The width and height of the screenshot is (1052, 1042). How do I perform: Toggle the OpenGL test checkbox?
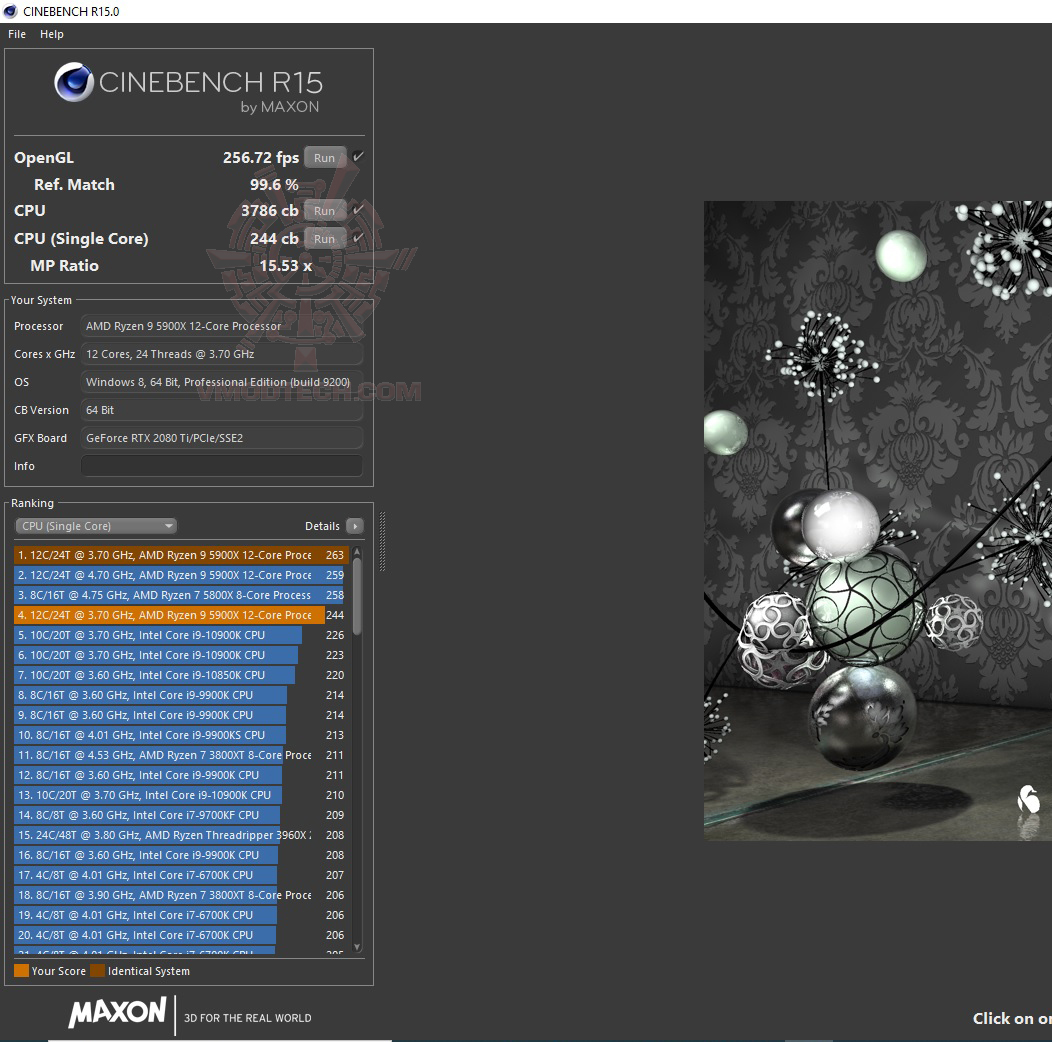pyautogui.click(x=358, y=157)
